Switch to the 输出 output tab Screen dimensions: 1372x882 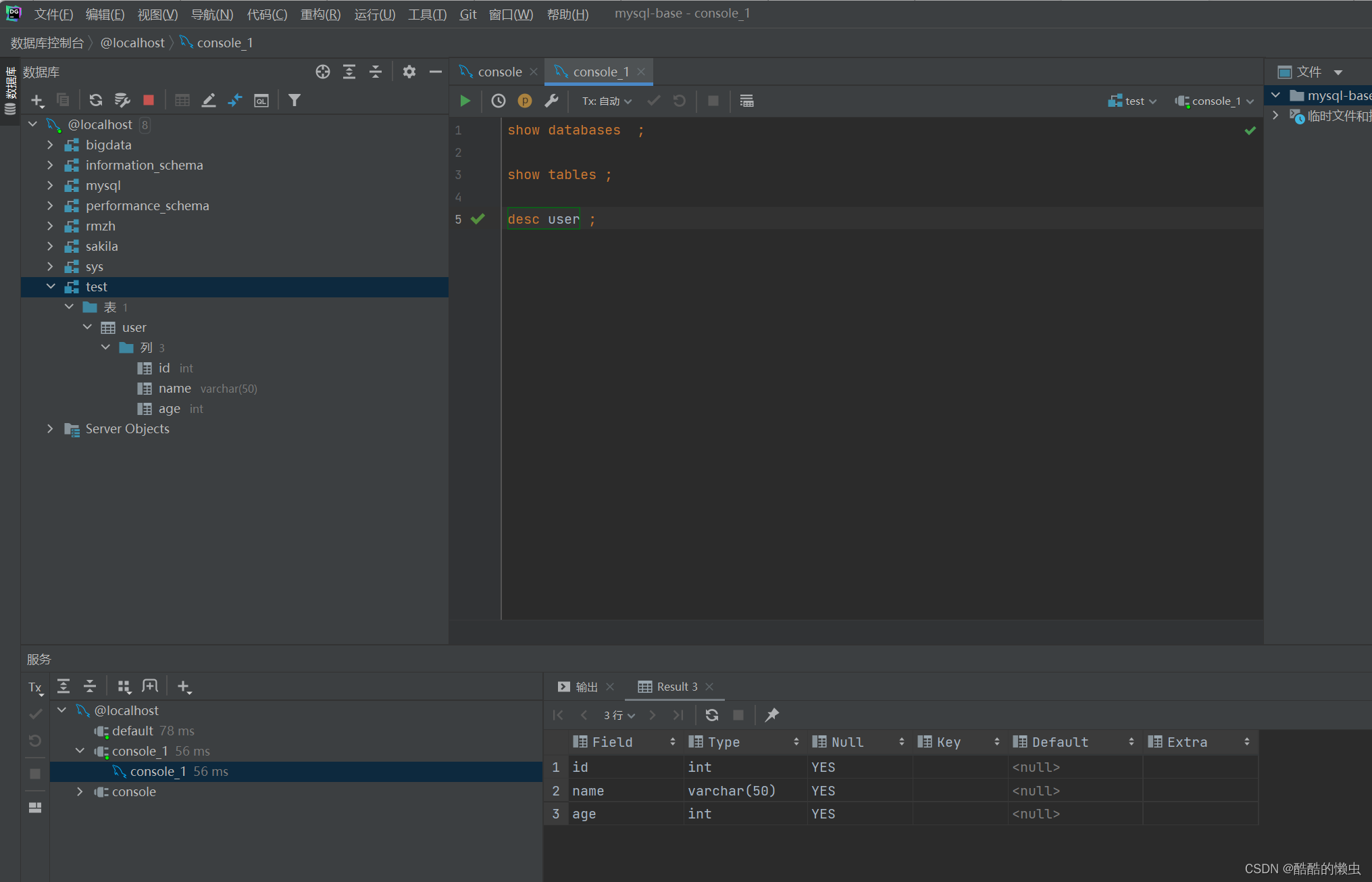586,687
